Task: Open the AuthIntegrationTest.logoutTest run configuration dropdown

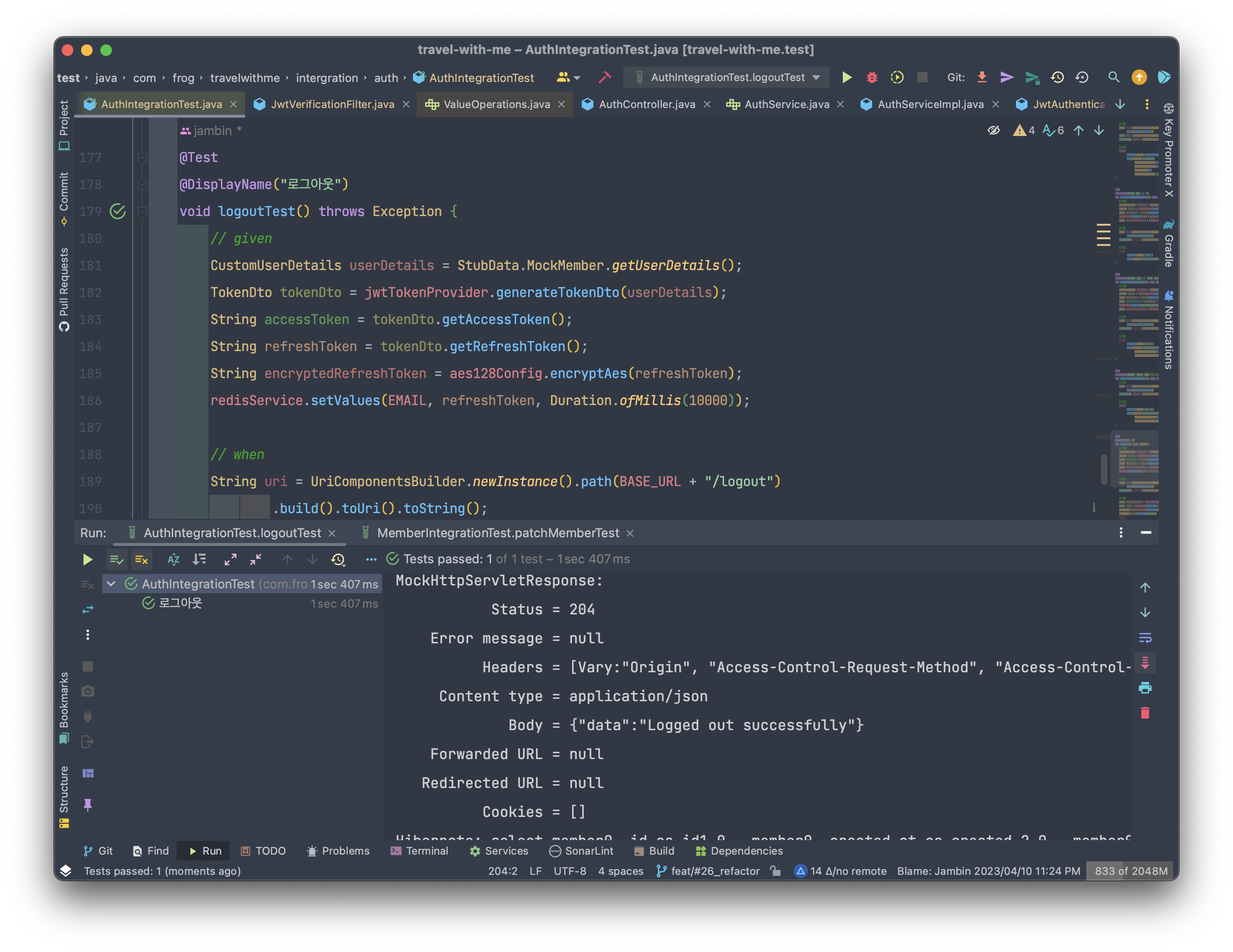Action: (728, 77)
